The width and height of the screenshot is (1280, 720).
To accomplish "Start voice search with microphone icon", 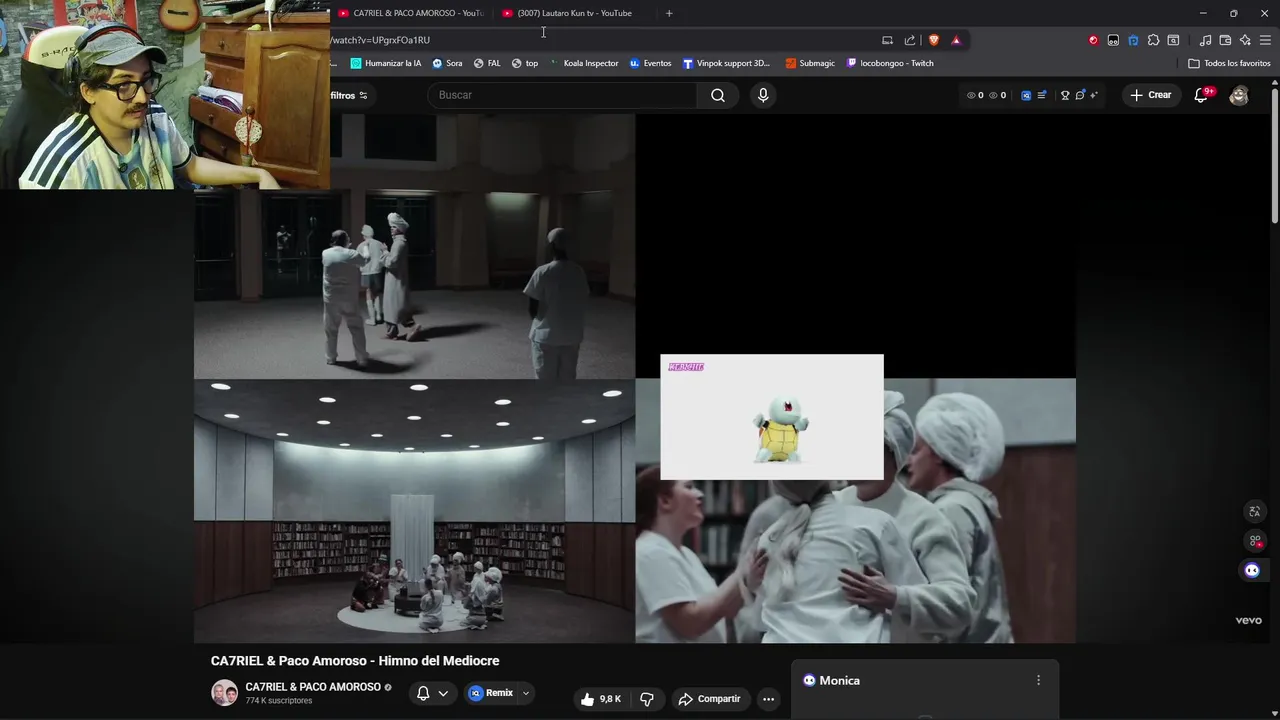I will (763, 95).
